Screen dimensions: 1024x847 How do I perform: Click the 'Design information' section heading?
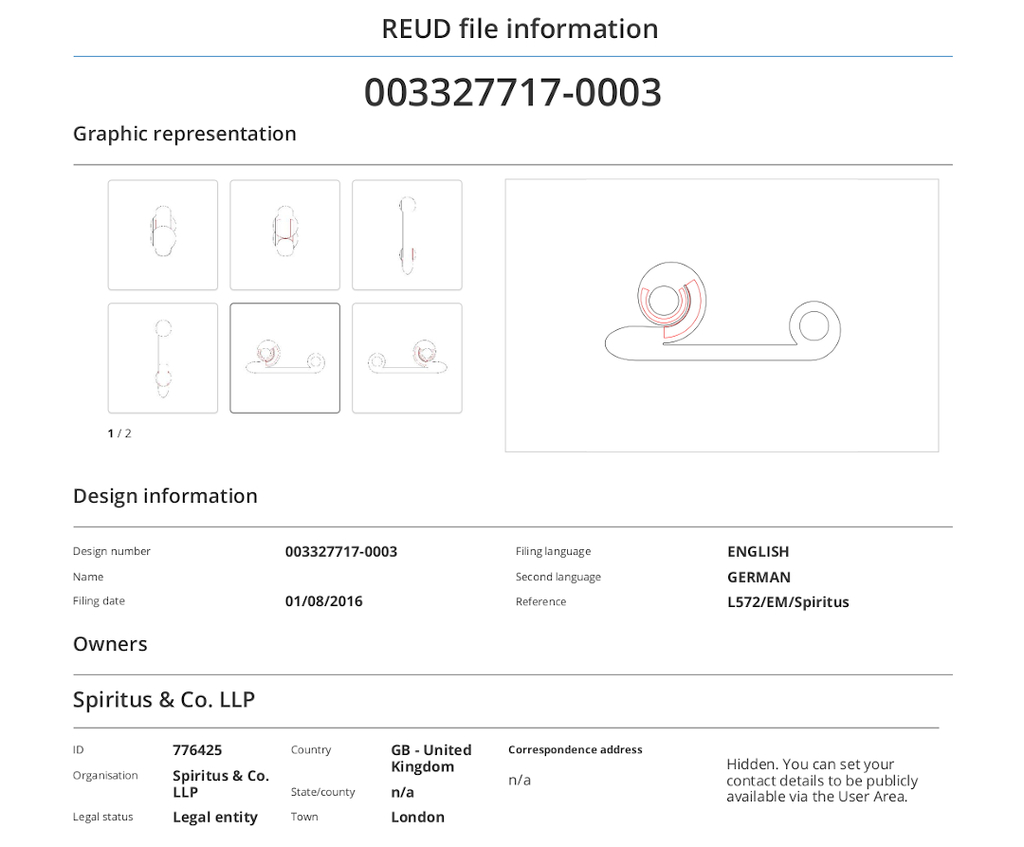165,496
